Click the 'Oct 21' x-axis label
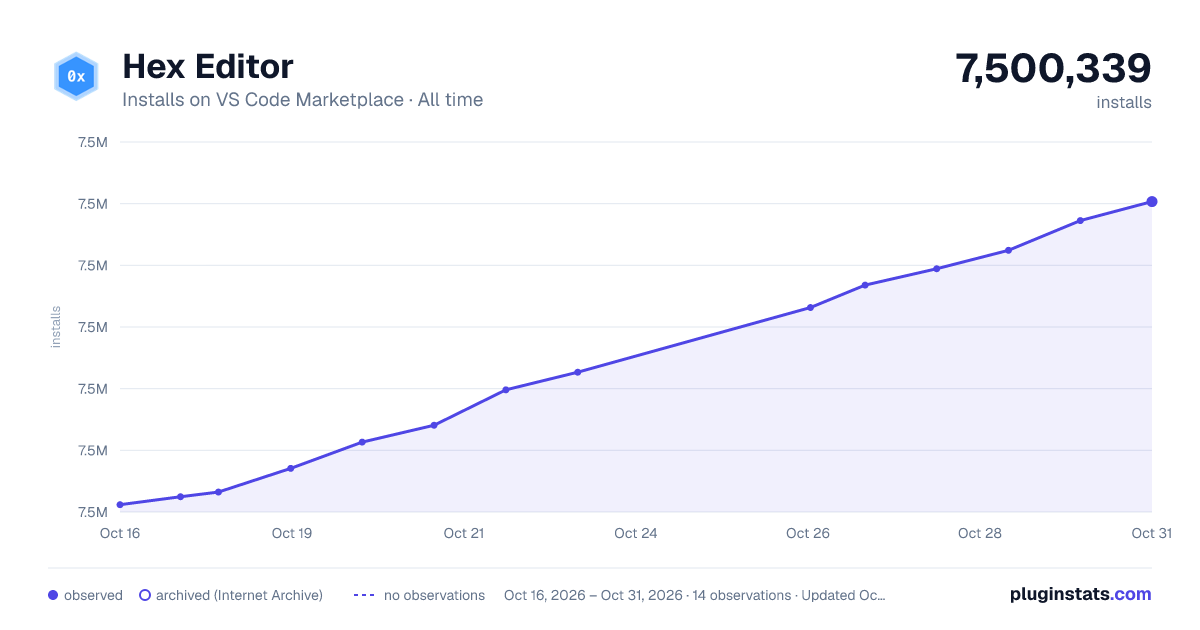The height and width of the screenshot is (630, 1200). (464, 533)
